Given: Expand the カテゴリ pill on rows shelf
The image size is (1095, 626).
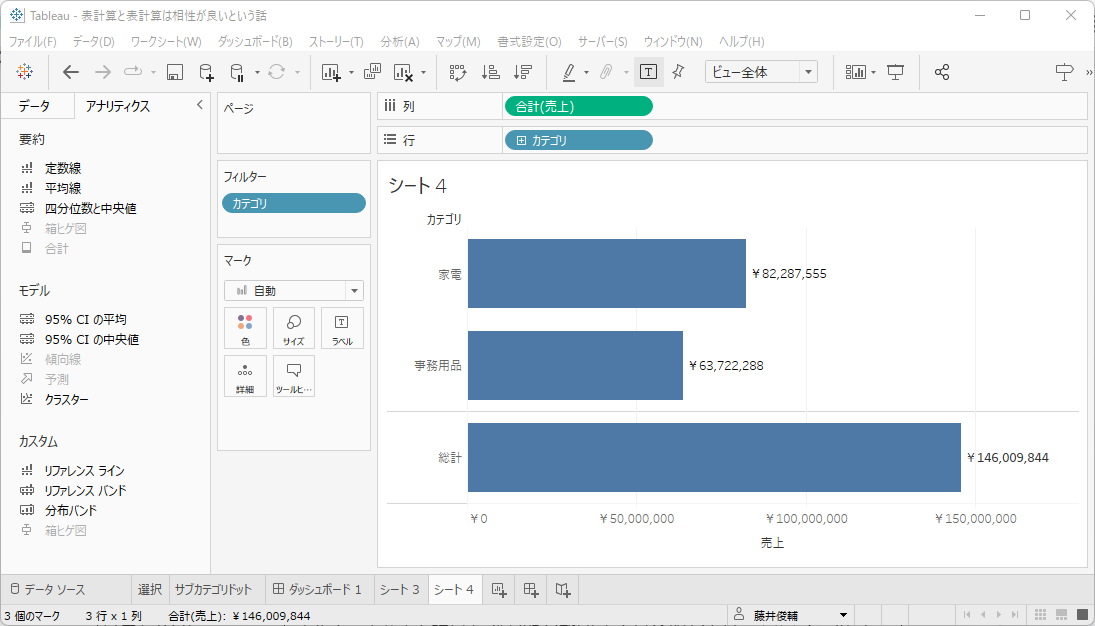Looking at the screenshot, I should point(521,141).
